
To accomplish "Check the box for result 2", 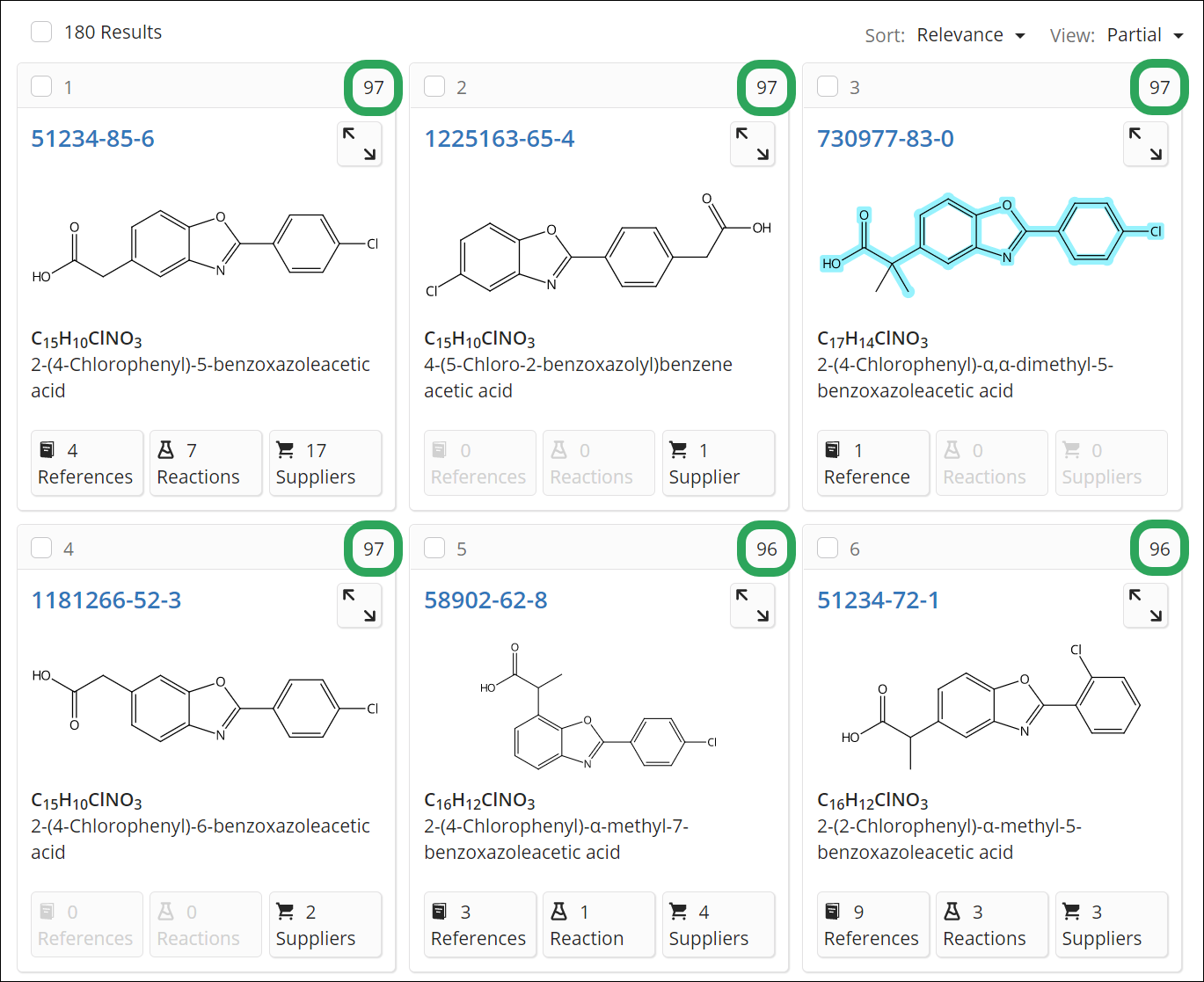I will pyautogui.click(x=434, y=86).
